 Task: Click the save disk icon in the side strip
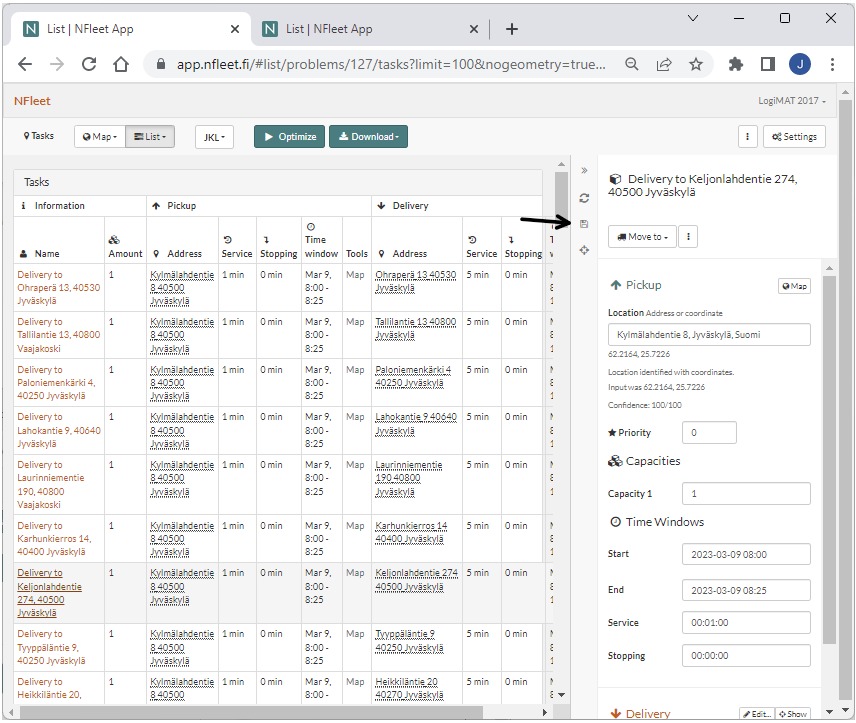click(x=584, y=224)
